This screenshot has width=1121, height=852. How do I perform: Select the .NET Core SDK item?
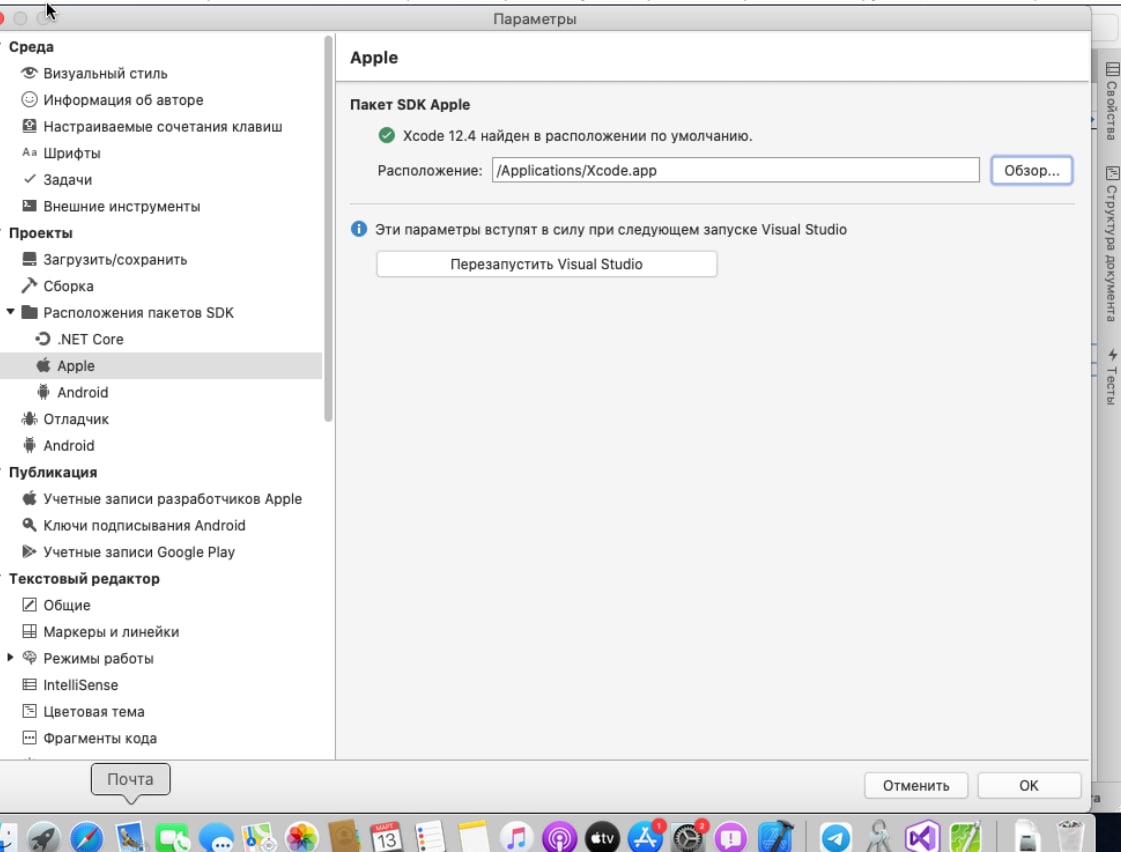pyautogui.click(x=90, y=339)
